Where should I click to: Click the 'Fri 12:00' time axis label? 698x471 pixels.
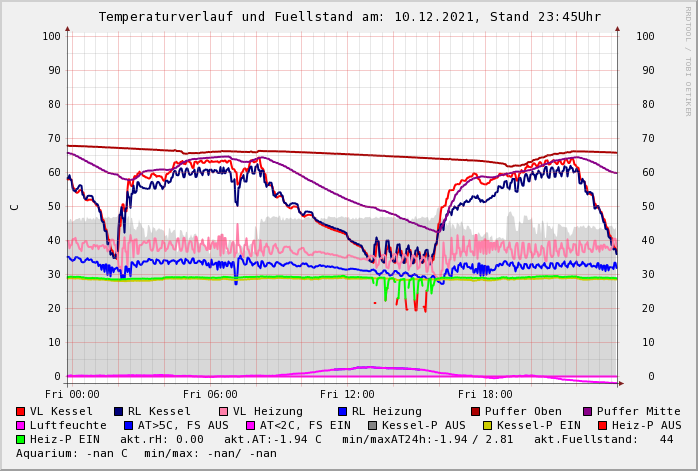pos(347,394)
